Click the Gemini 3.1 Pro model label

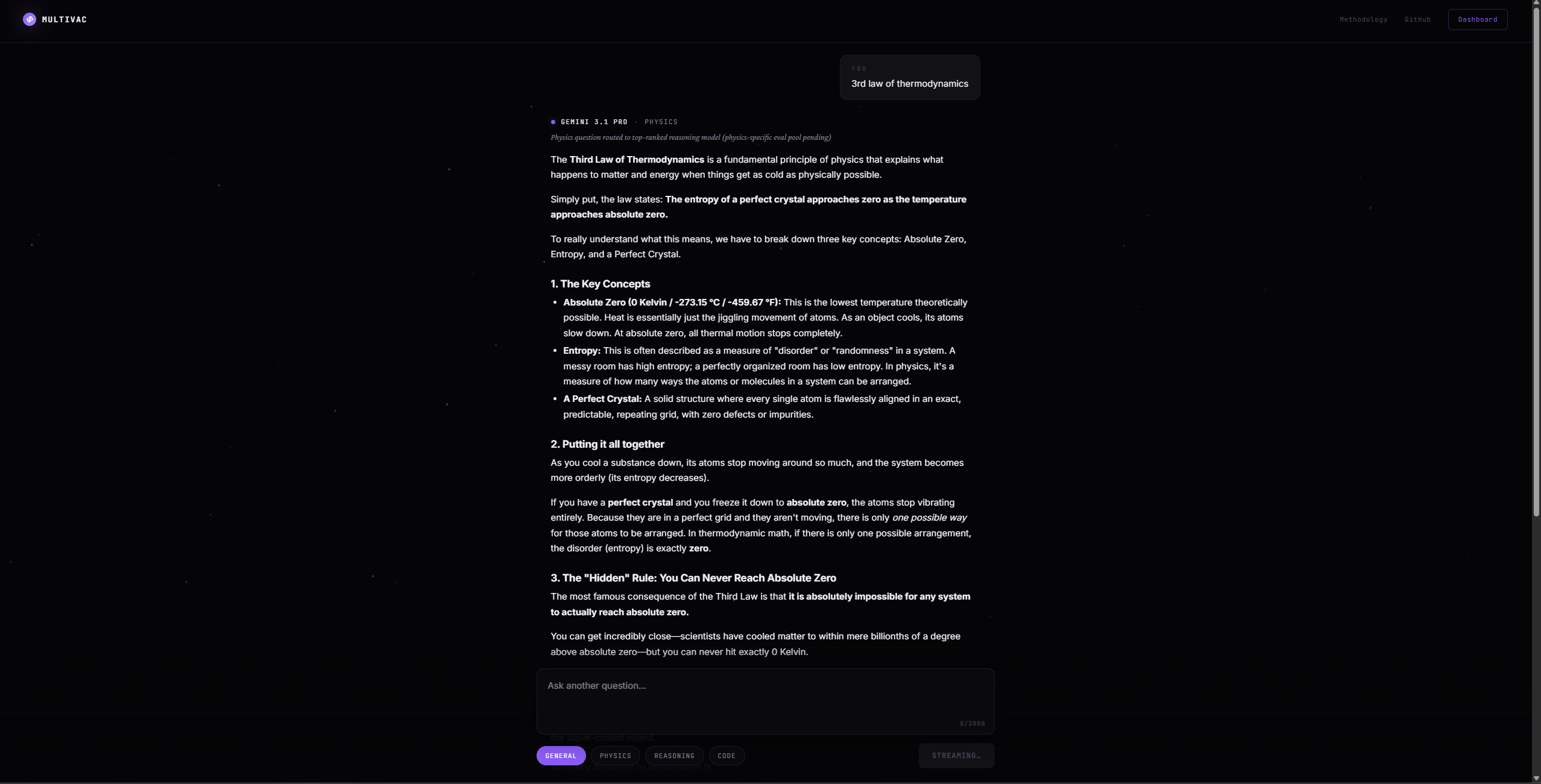click(594, 122)
